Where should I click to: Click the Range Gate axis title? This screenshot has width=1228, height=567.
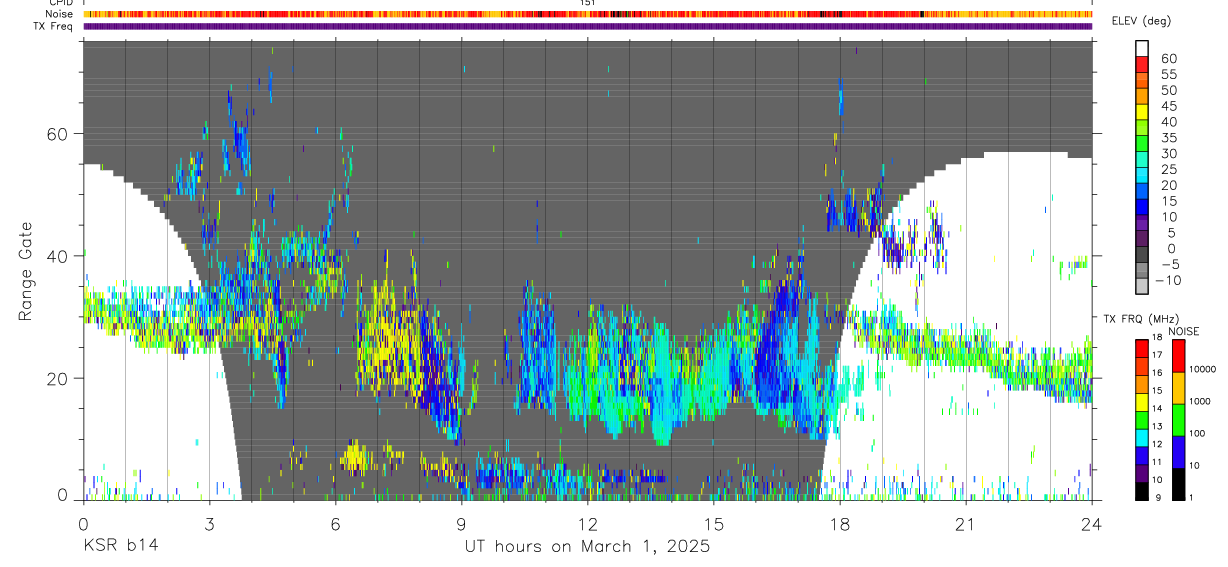(27, 270)
